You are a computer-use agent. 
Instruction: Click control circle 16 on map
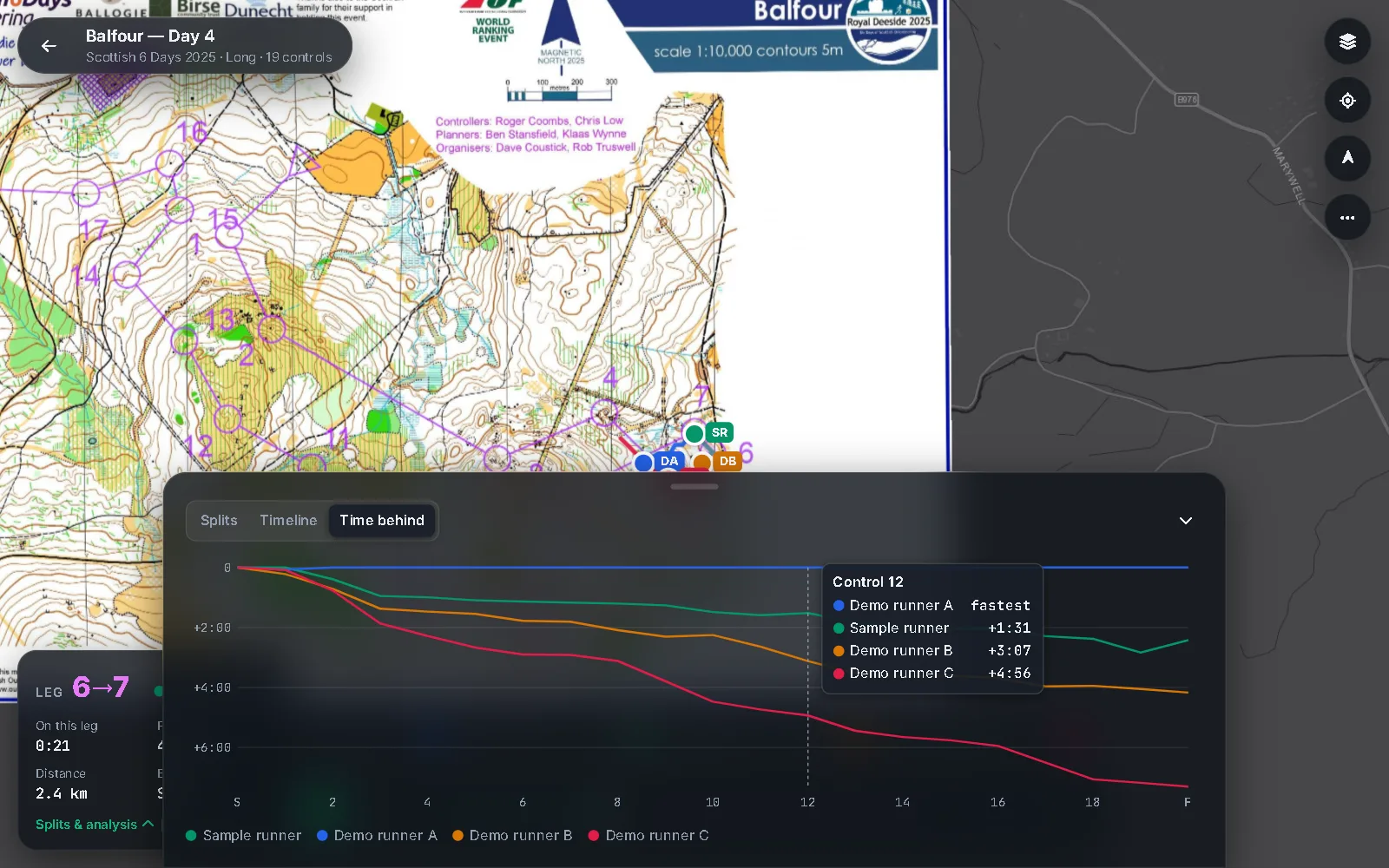click(169, 162)
